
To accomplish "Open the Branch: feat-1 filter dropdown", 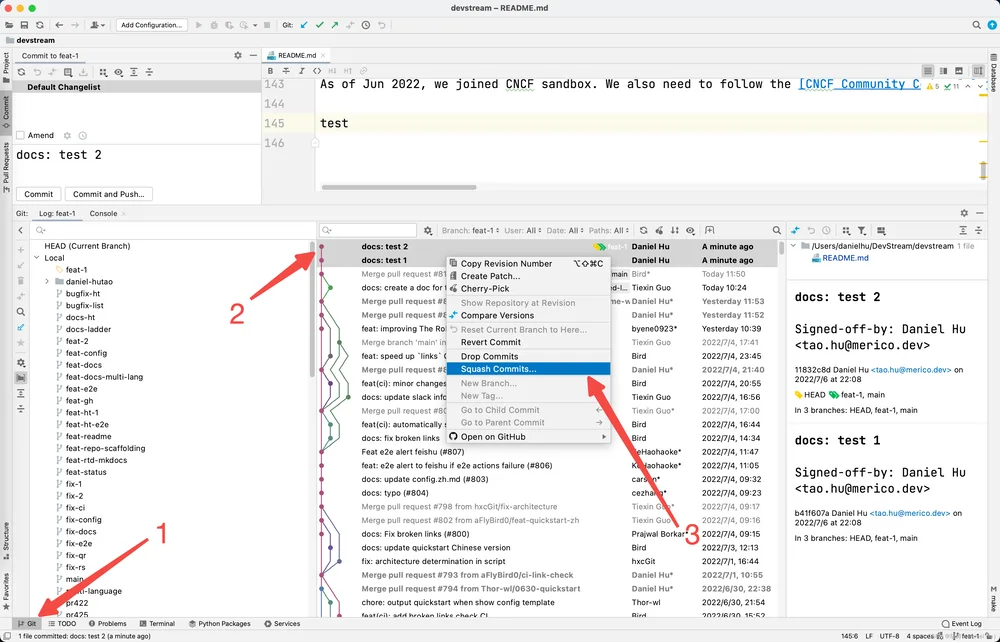I will pos(471,230).
